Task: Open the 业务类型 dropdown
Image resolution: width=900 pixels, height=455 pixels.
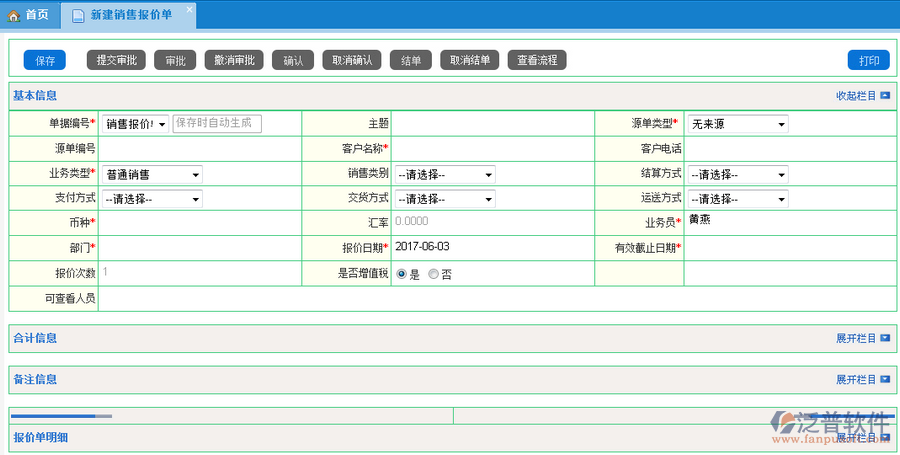Action: tap(152, 174)
